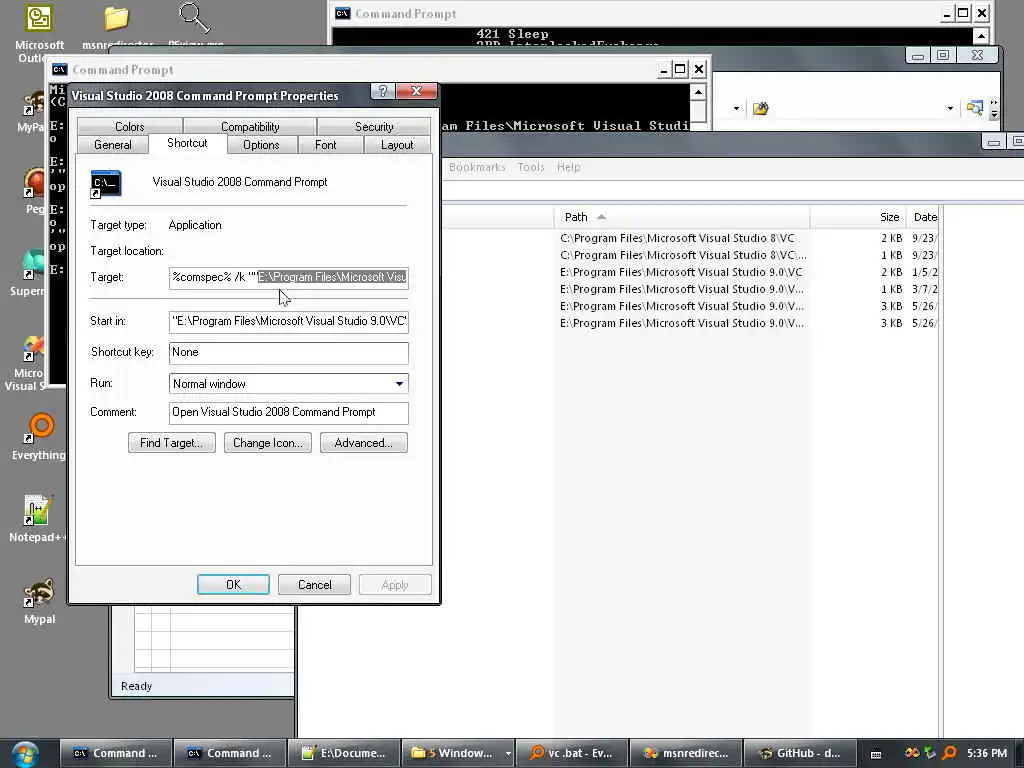This screenshot has height=768, width=1024.
Task: Click the keyboard icon in system tray
Action: point(876,754)
